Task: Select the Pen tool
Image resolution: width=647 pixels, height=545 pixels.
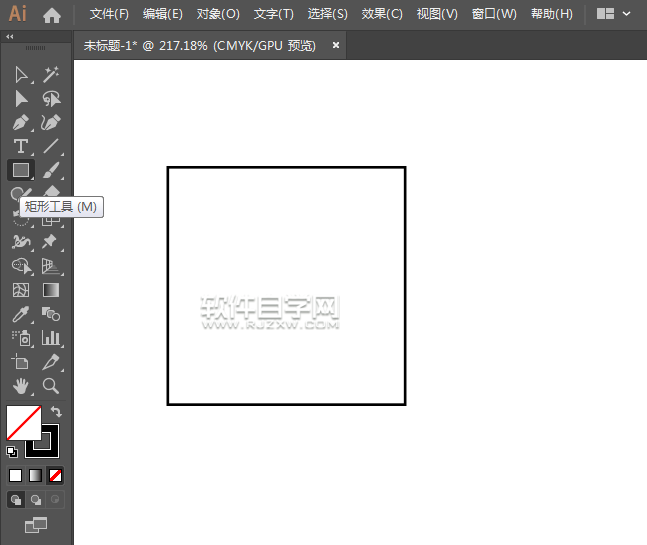Action: click(21, 123)
